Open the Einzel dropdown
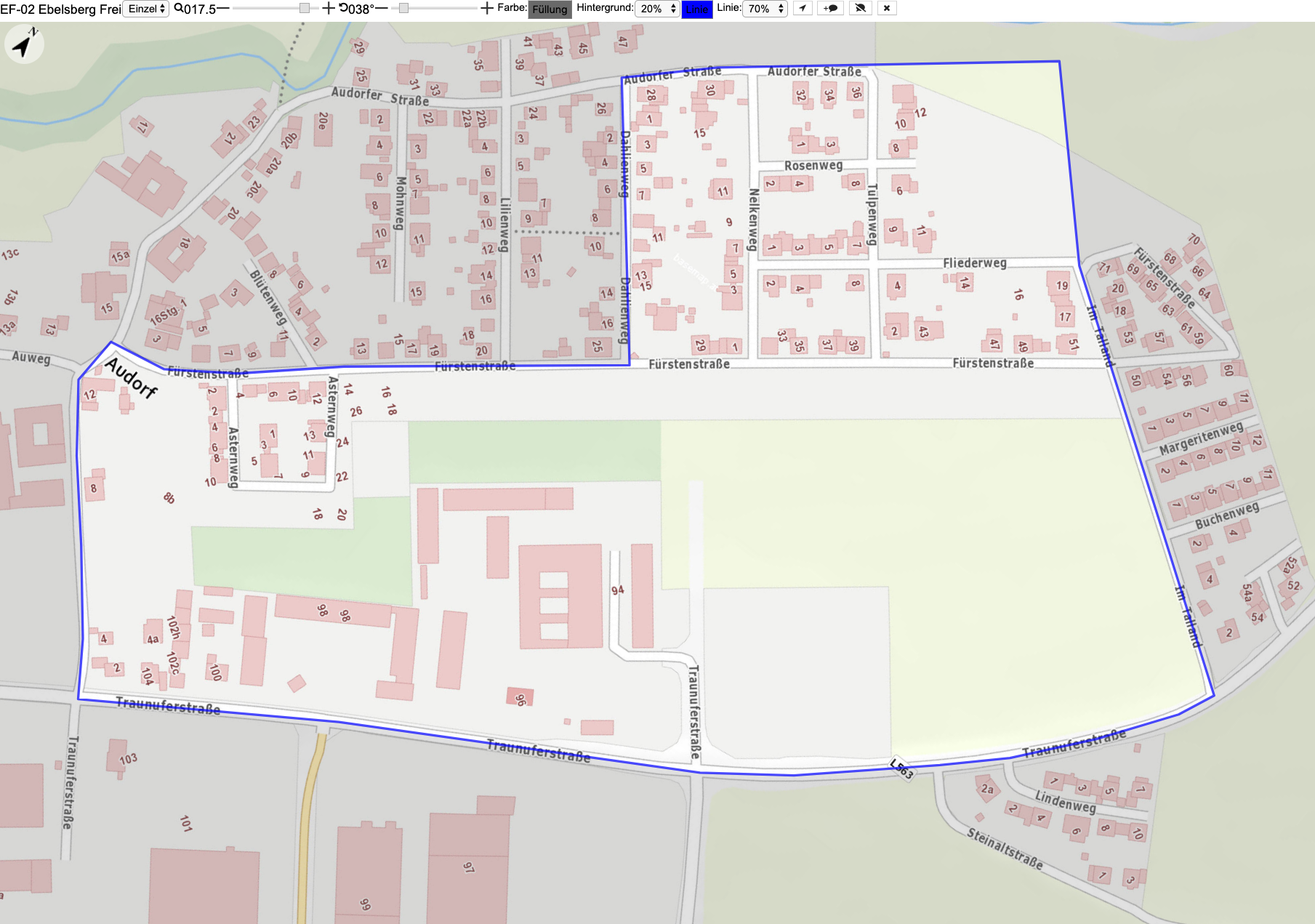 (x=146, y=9)
